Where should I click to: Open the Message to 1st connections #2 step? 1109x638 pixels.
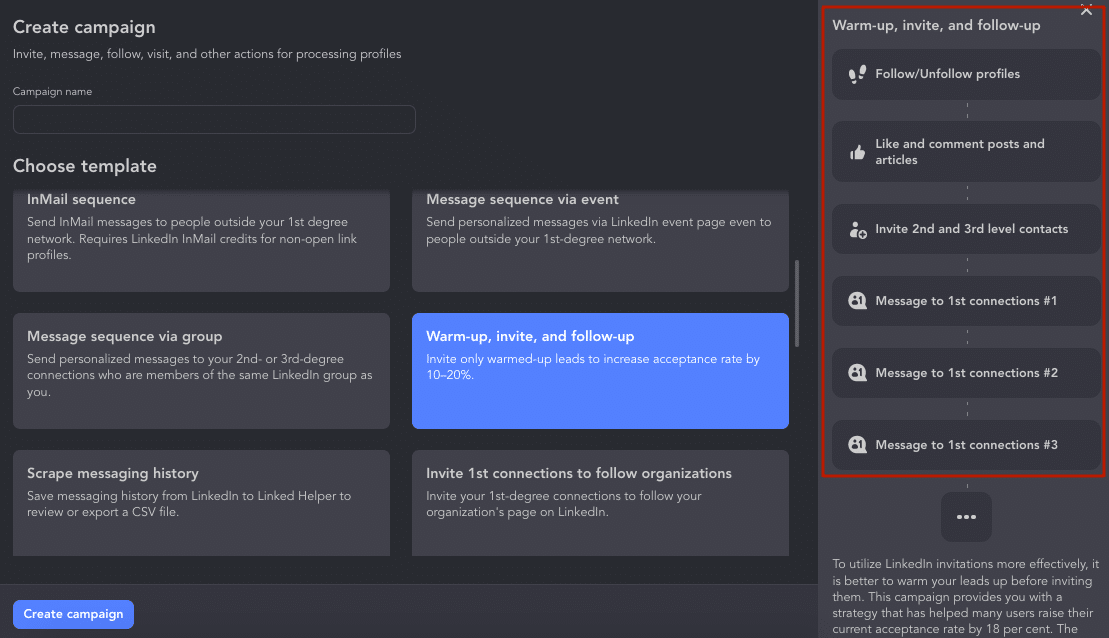pos(965,373)
